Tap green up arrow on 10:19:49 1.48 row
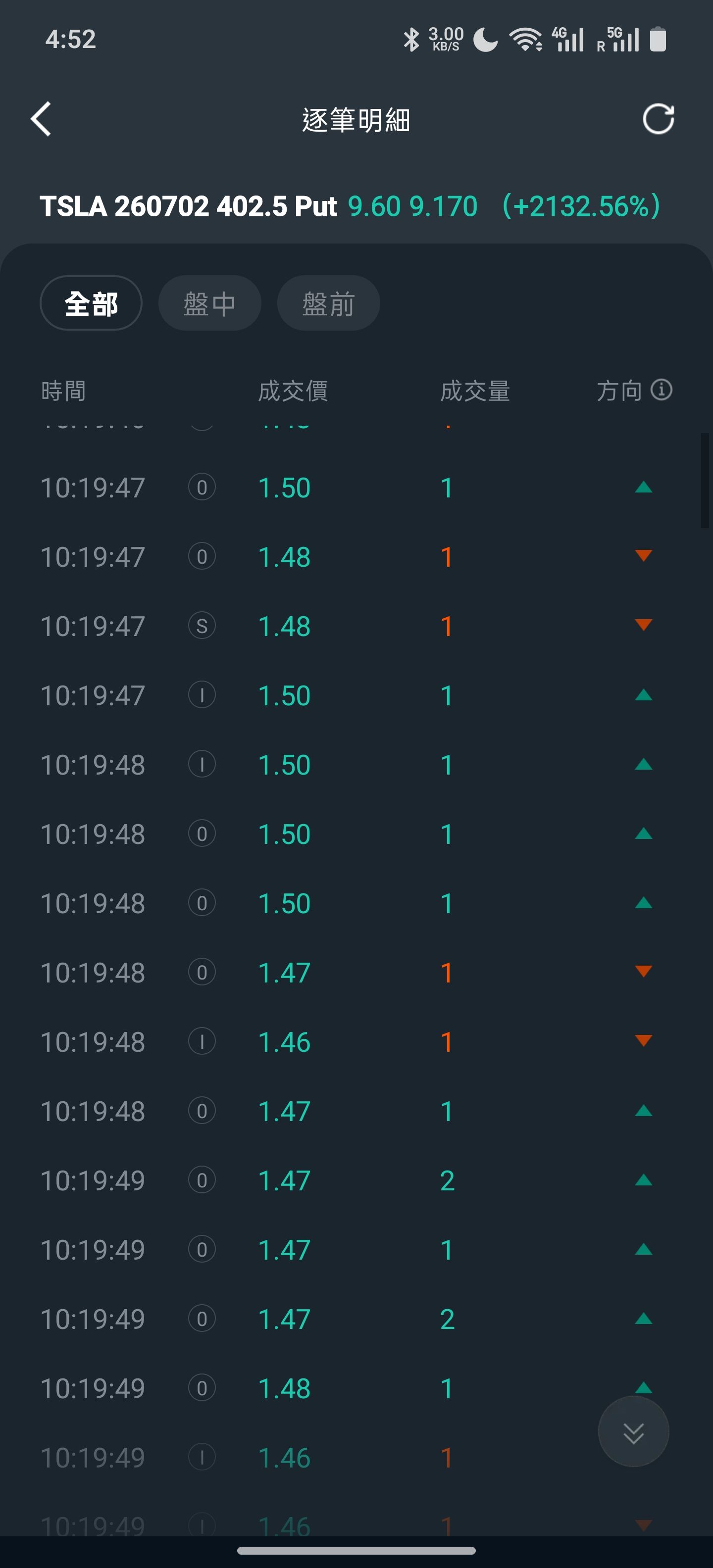The image size is (713, 1568). (x=643, y=1388)
